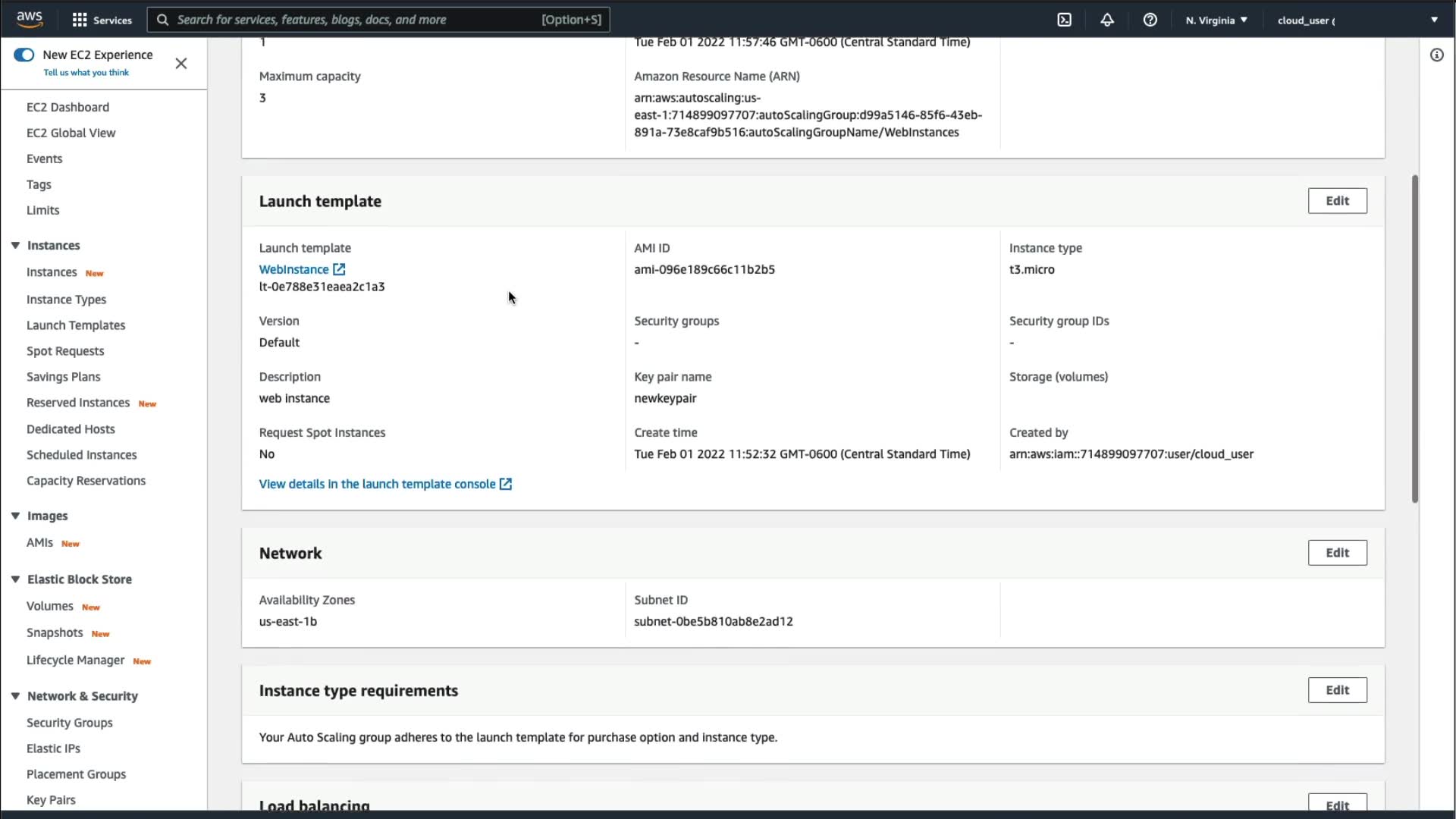Open the N. Virginia region dropdown

pyautogui.click(x=1216, y=20)
